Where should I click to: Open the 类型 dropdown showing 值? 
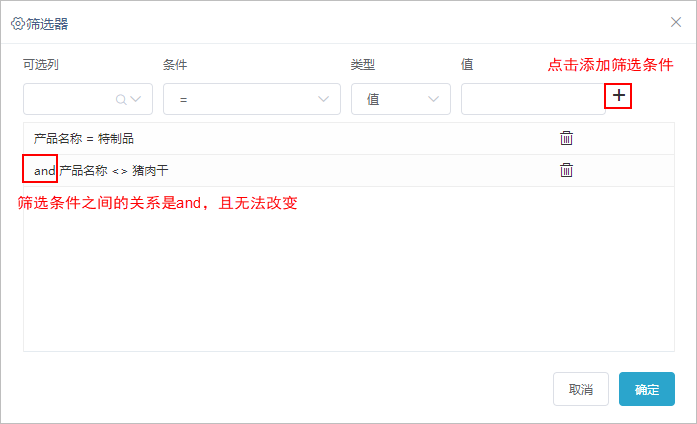point(401,99)
